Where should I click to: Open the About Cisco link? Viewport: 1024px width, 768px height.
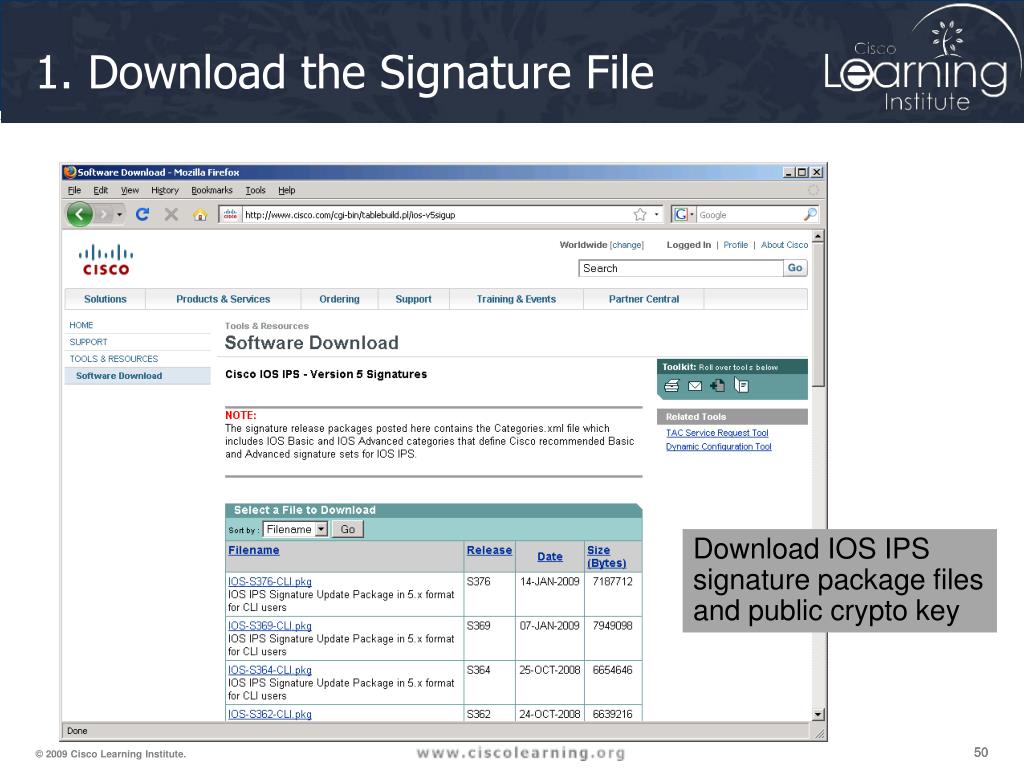tap(784, 245)
